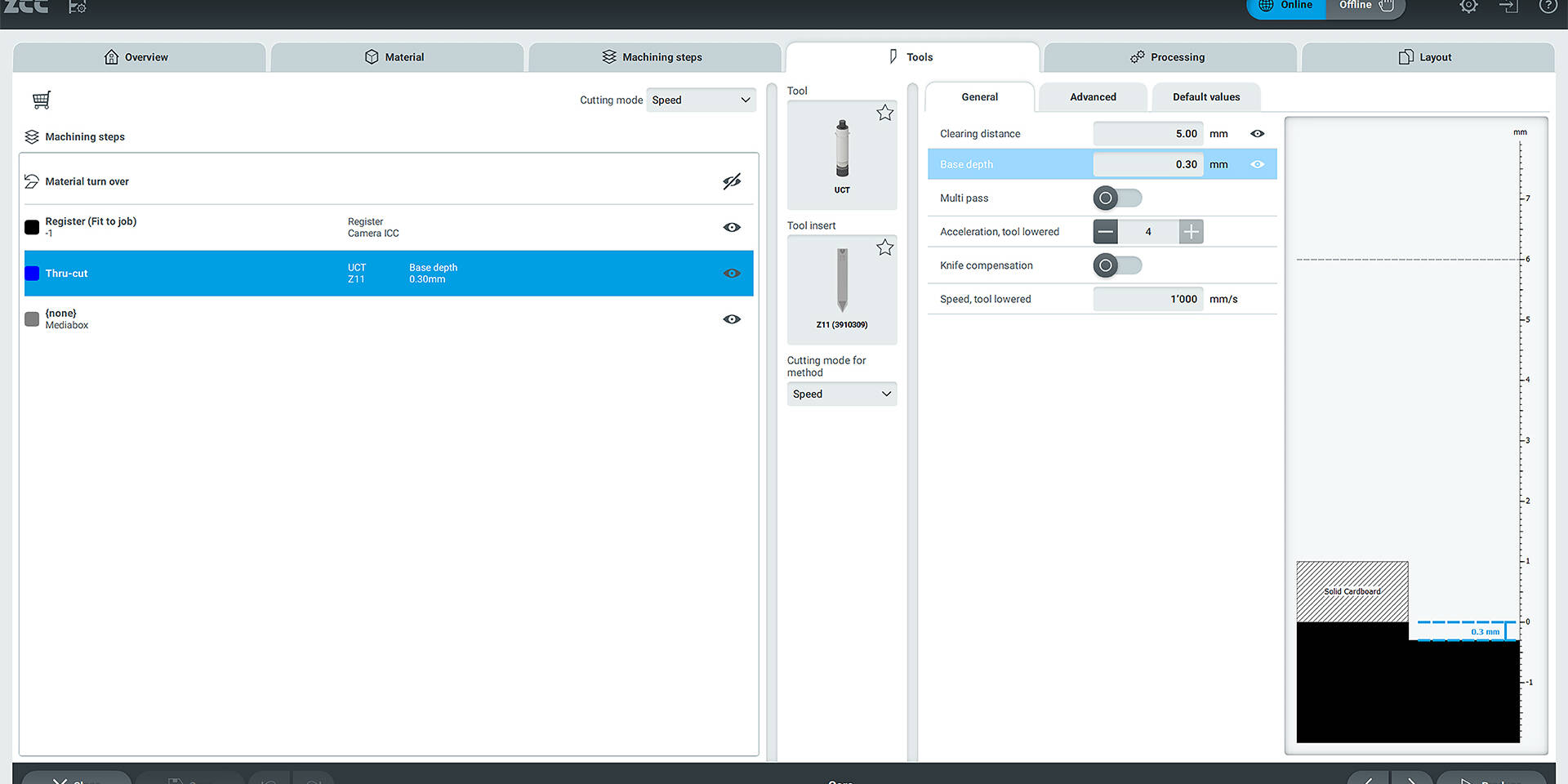
Task: Click the UCT tool thumbnail
Action: pyautogui.click(x=842, y=153)
